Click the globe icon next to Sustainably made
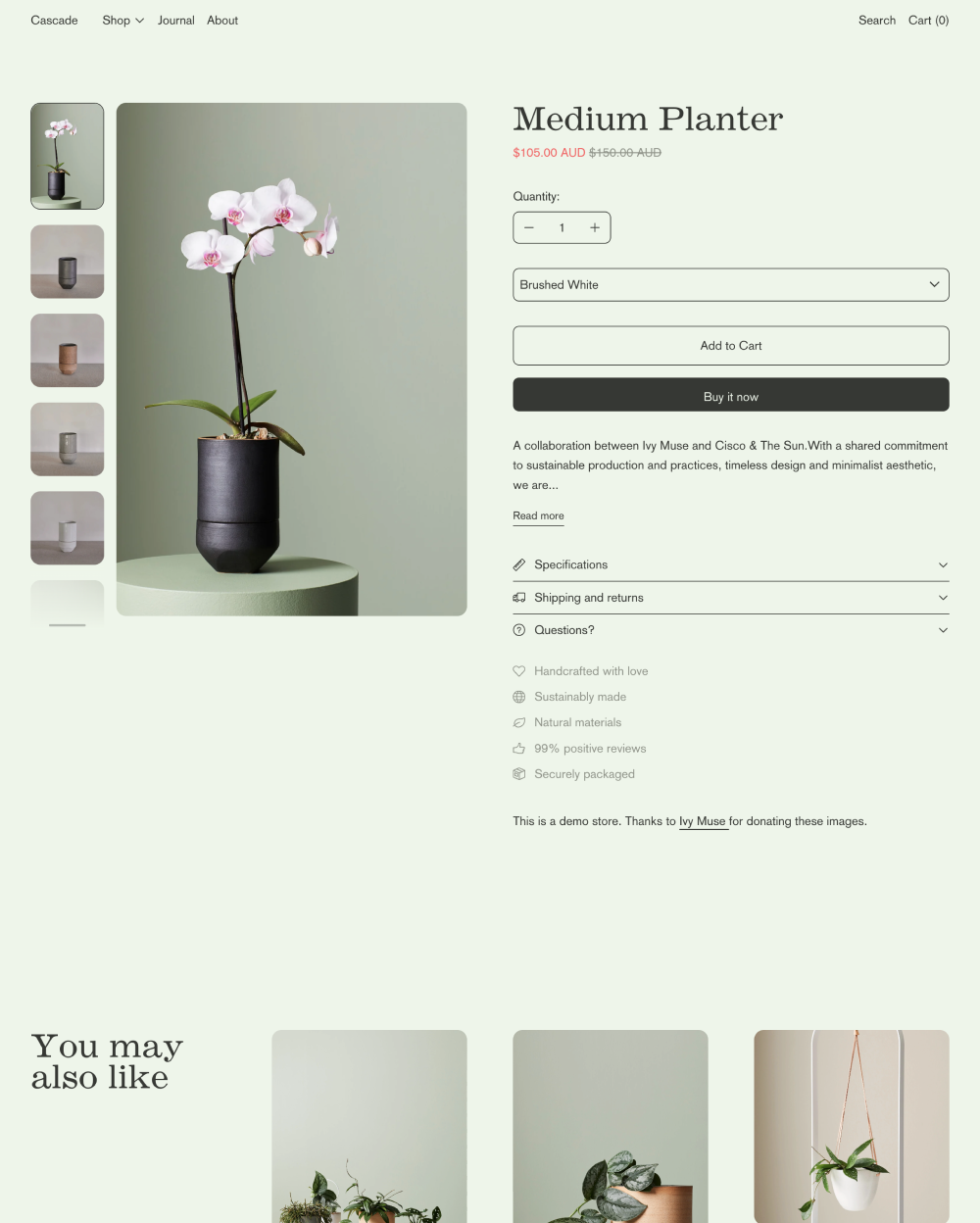This screenshot has width=980, height=1223. pos(519,697)
